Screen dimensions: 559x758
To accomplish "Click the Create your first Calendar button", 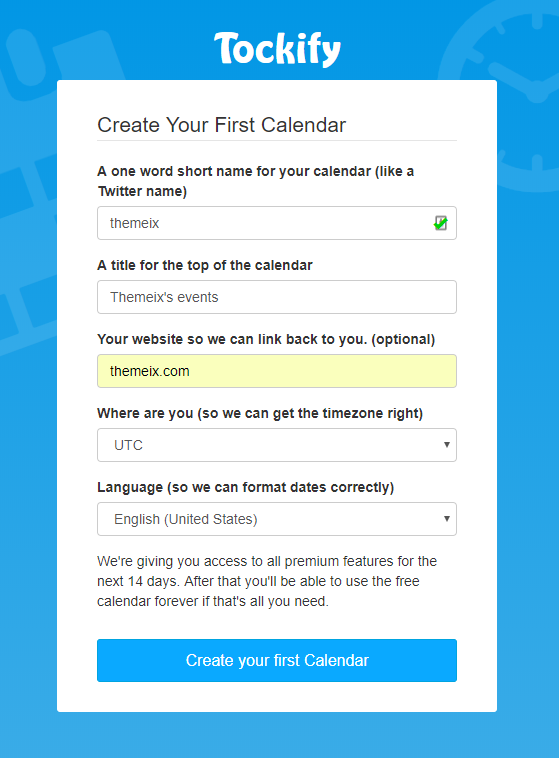I will tap(277, 660).
